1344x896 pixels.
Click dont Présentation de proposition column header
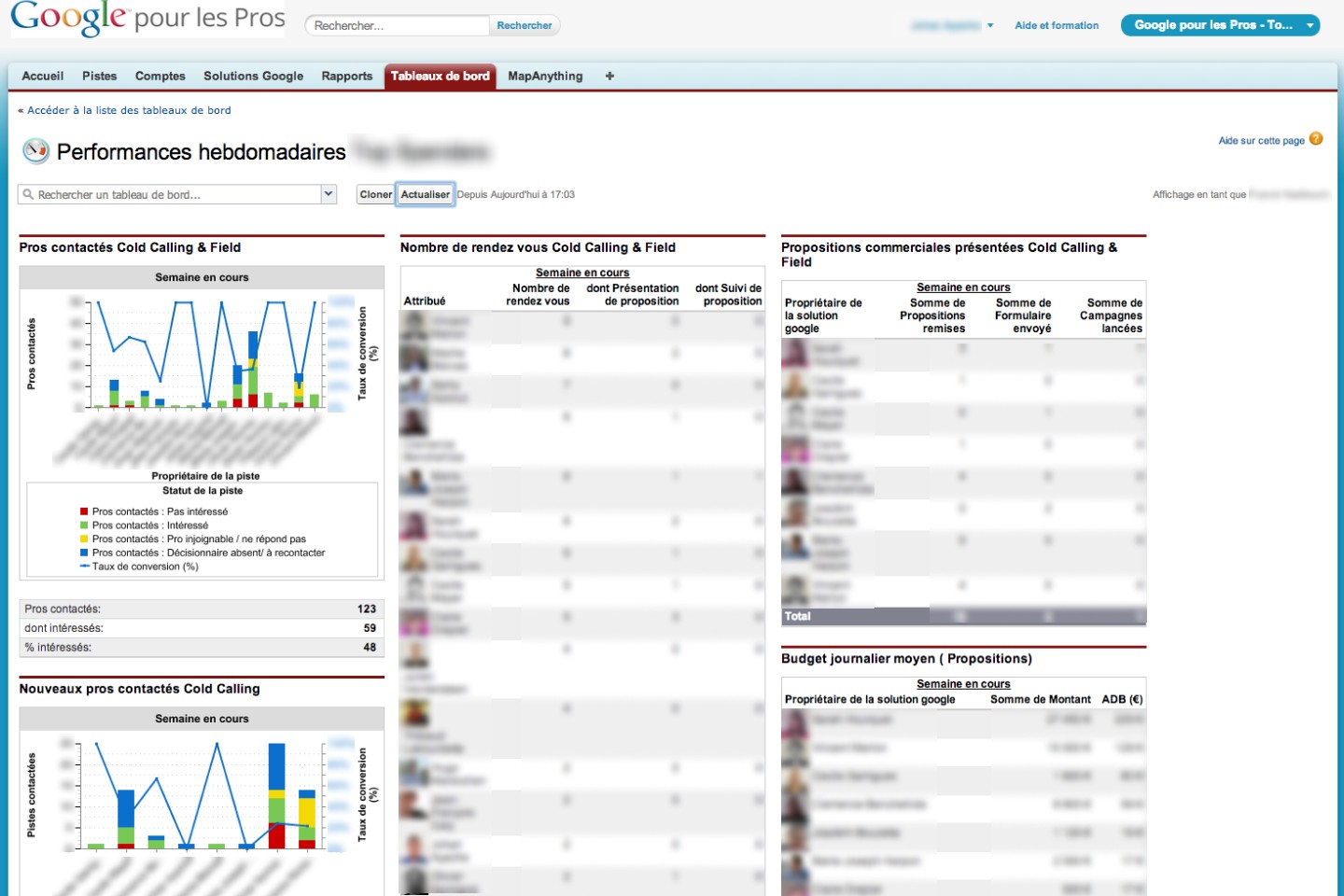[x=633, y=295]
